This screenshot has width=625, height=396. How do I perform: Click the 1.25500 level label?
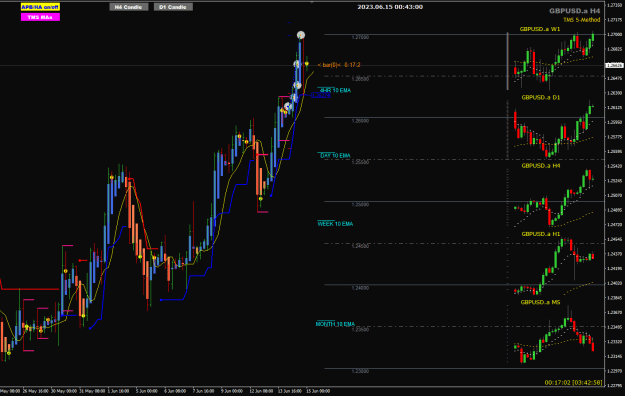coord(360,162)
